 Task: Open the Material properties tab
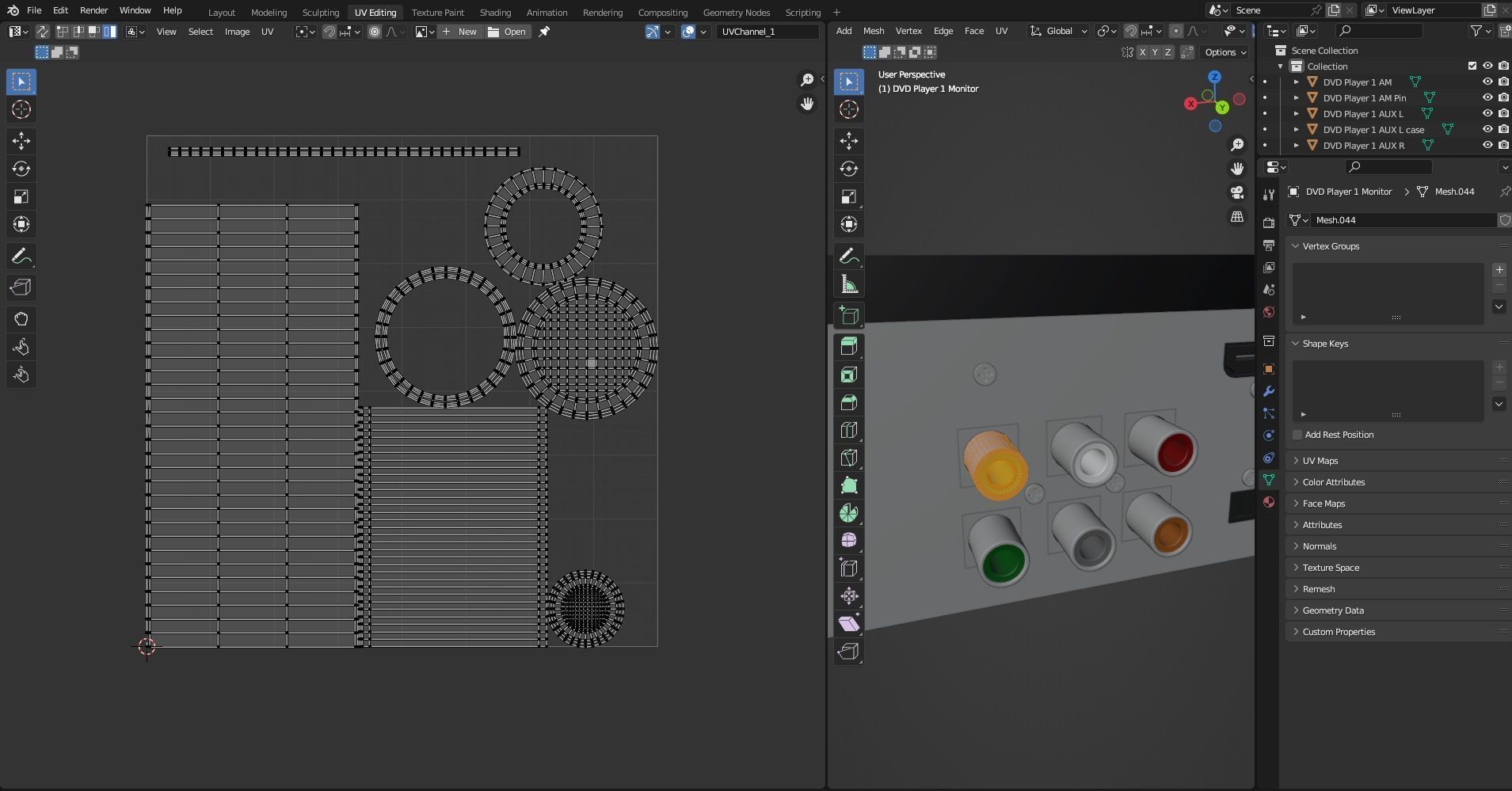(x=1269, y=502)
